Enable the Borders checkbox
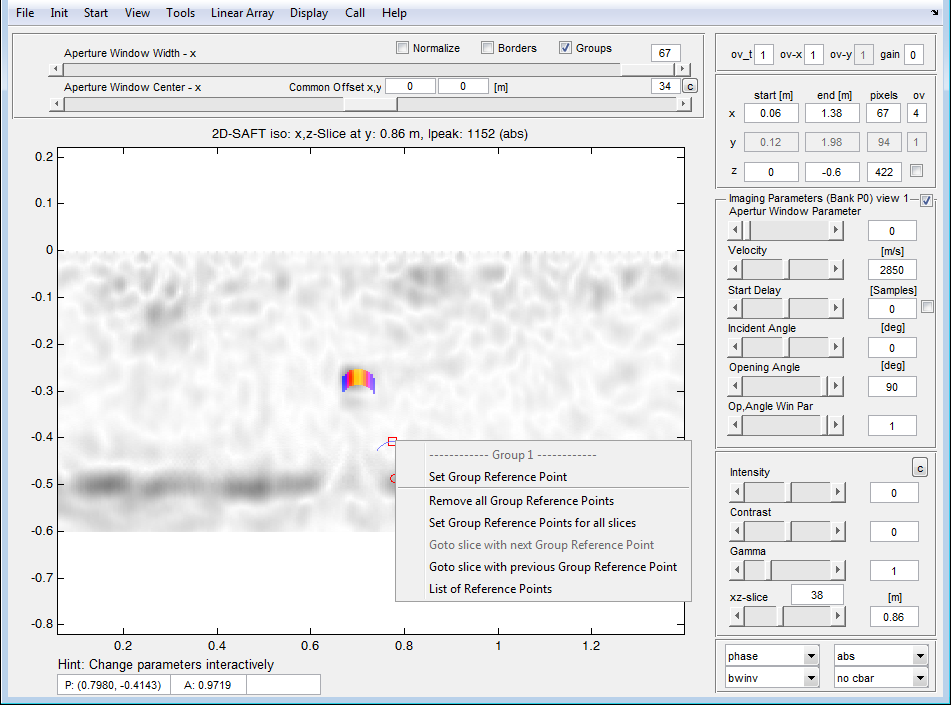The width and height of the screenshot is (951, 705). [487, 48]
